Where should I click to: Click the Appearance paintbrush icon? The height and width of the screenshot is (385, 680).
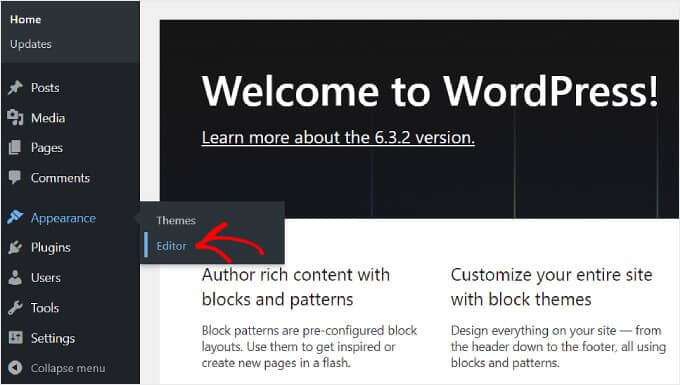pos(15,218)
